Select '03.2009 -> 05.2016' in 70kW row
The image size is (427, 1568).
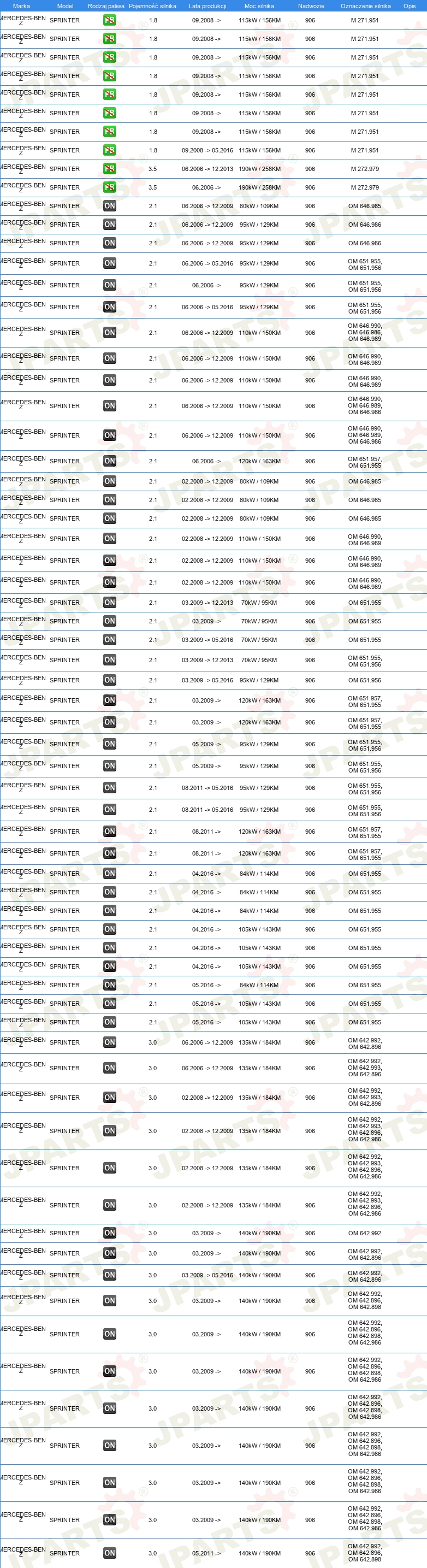pos(207,640)
